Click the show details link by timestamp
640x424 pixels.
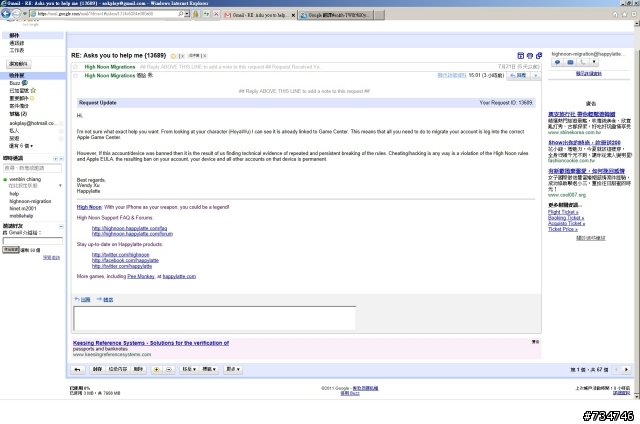click(452, 75)
